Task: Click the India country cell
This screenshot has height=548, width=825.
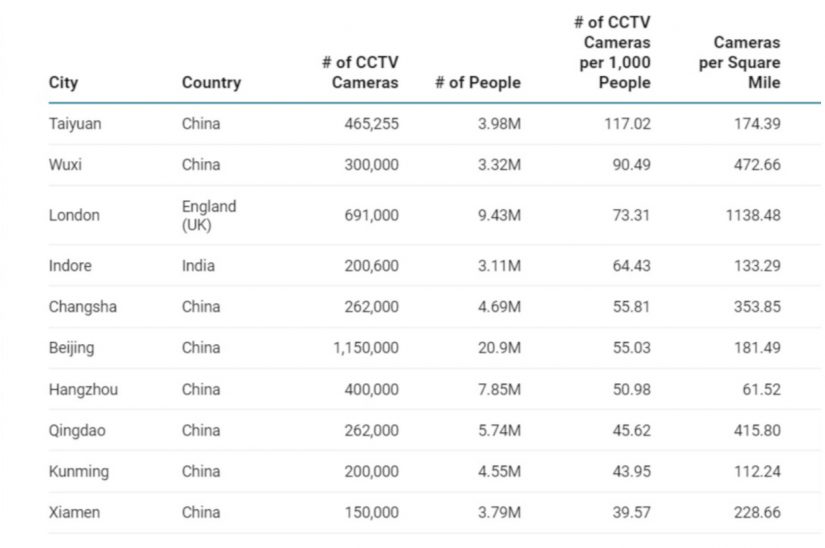Action: point(198,266)
